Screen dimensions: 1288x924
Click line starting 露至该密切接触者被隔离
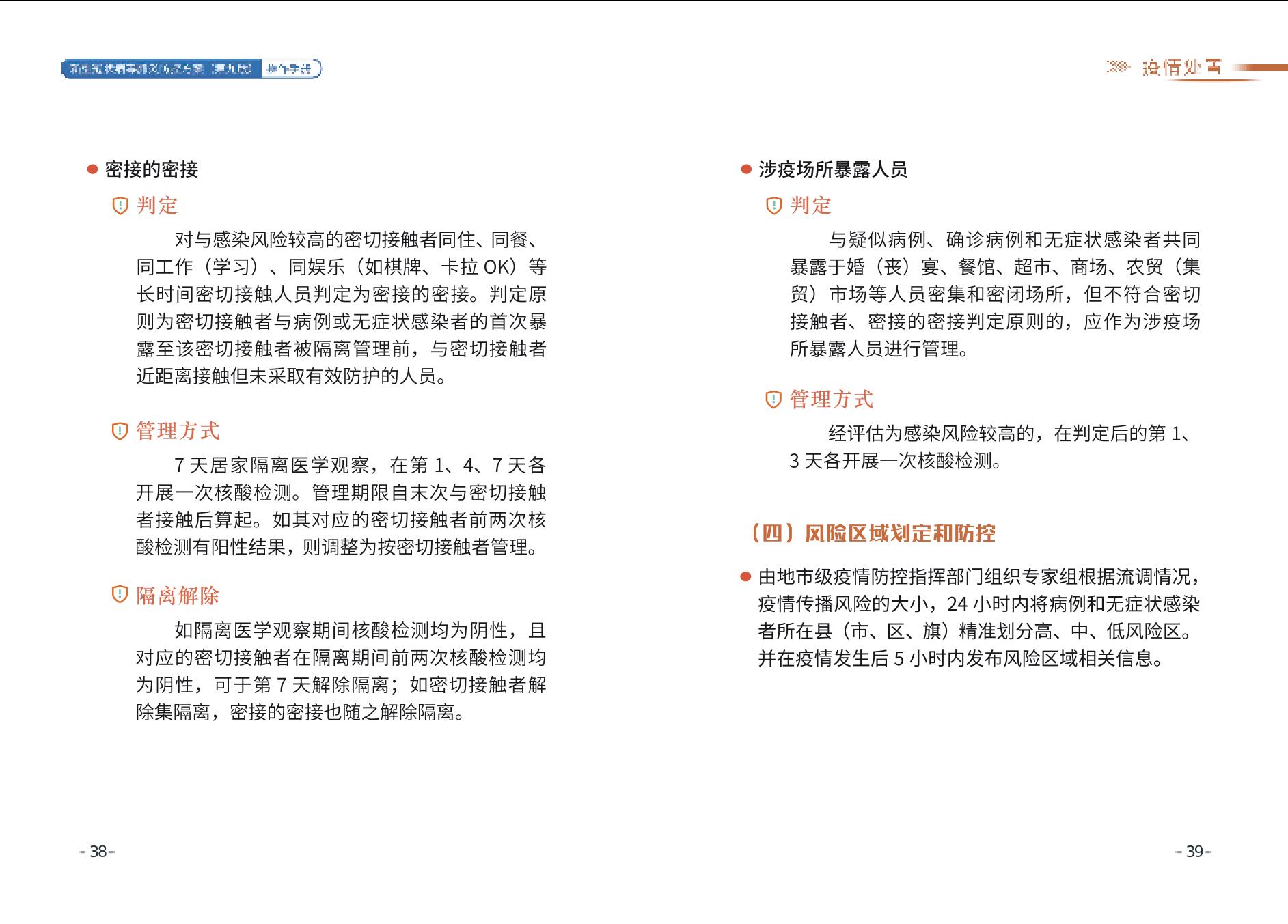pos(341,349)
